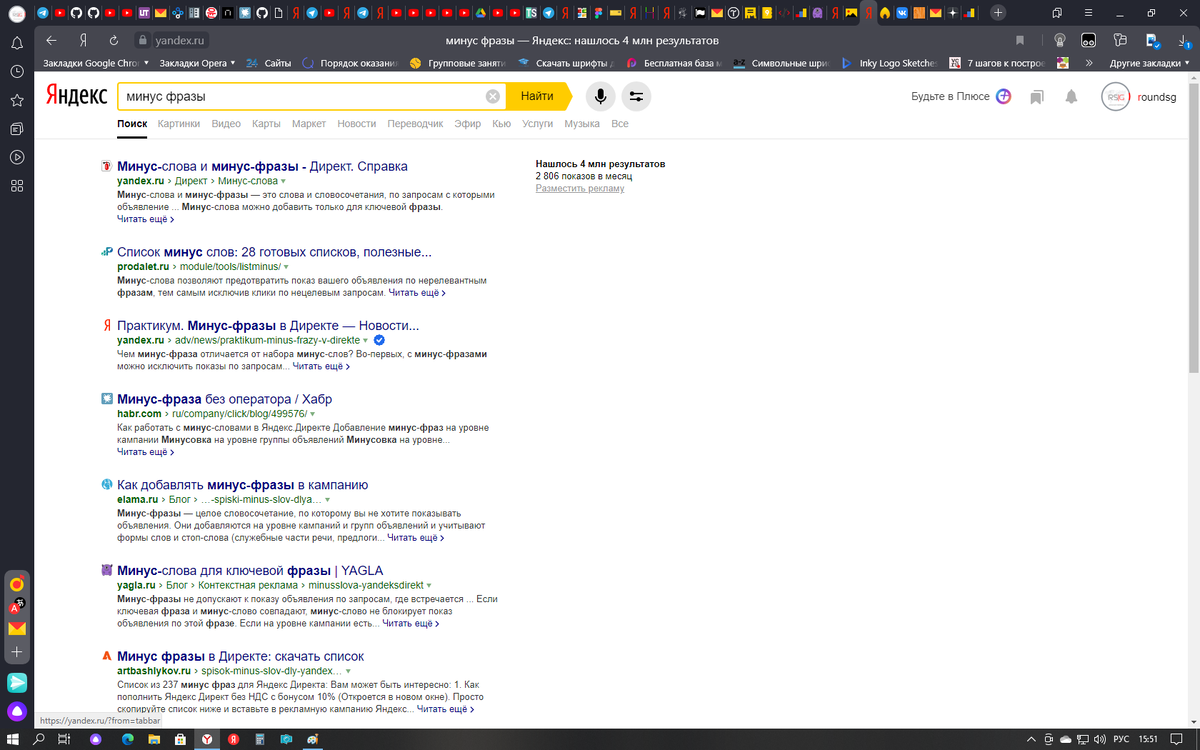Image resolution: width=1200 pixels, height=750 pixels.
Task: Switch to Видео search tab
Action: (x=226, y=124)
